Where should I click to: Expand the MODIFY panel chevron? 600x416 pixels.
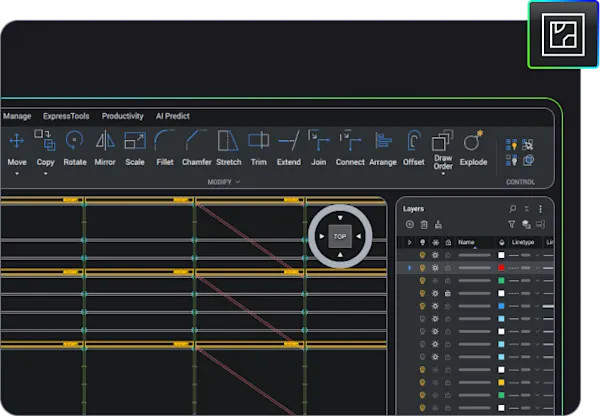pos(238,182)
